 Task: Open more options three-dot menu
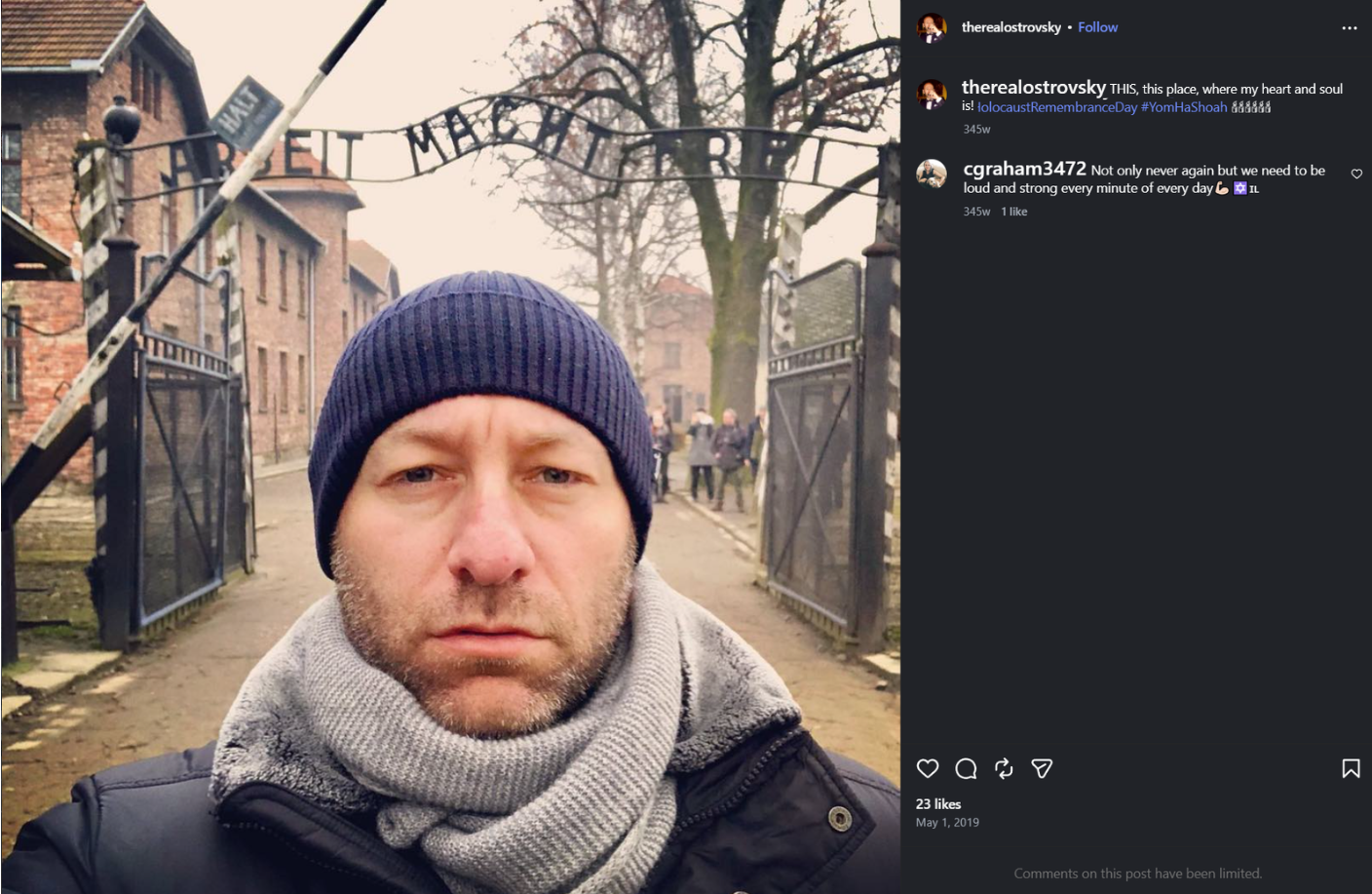coord(1349,27)
